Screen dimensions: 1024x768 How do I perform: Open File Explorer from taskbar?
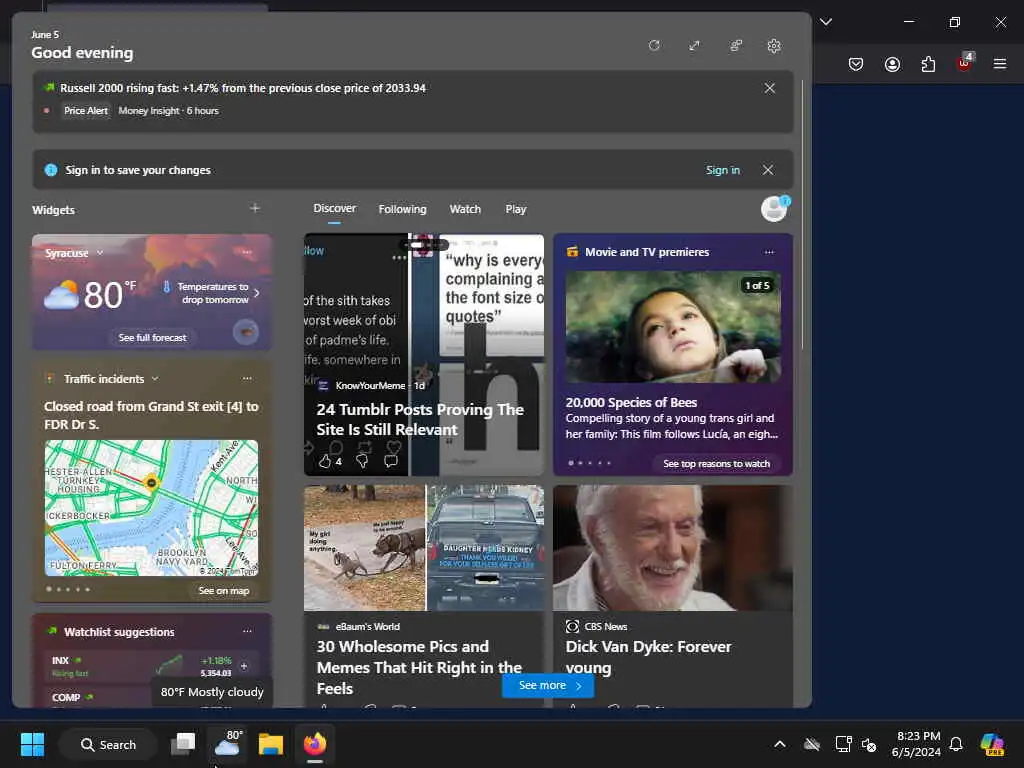[x=270, y=744]
